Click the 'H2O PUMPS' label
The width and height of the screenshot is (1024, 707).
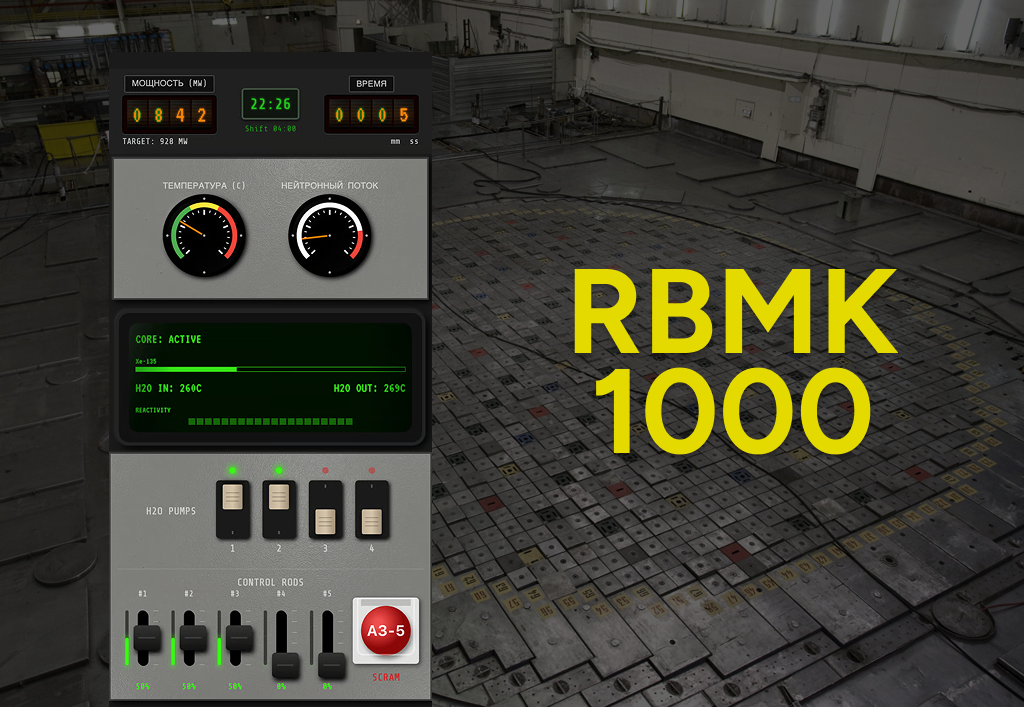click(171, 511)
